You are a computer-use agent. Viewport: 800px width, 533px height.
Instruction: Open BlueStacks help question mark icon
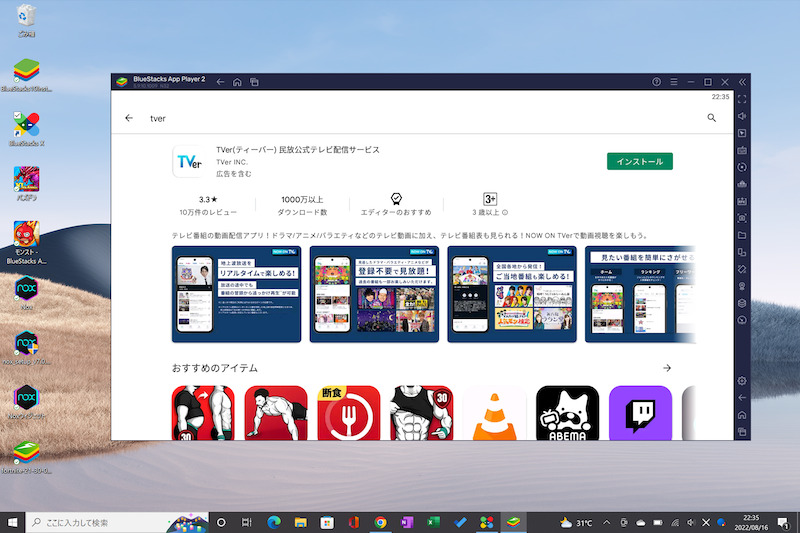click(x=657, y=81)
